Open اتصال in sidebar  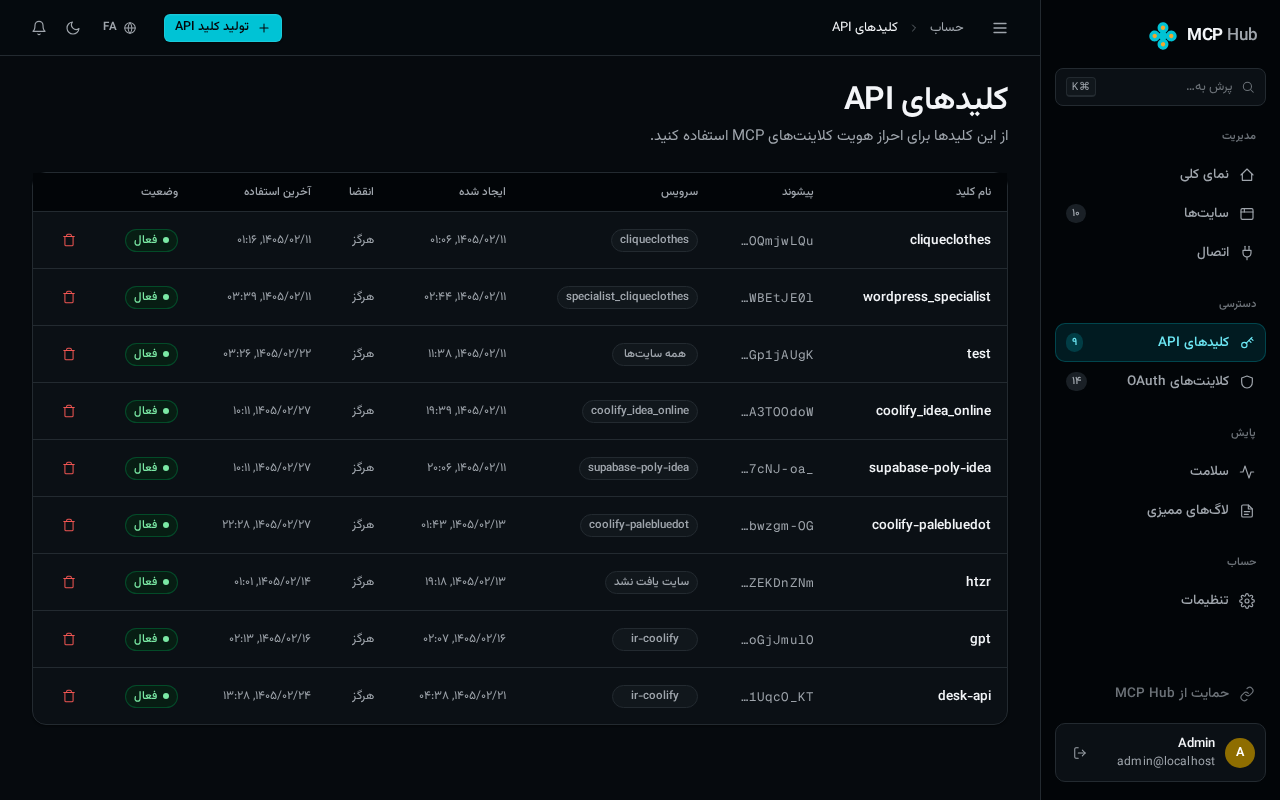pos(1160,252)
